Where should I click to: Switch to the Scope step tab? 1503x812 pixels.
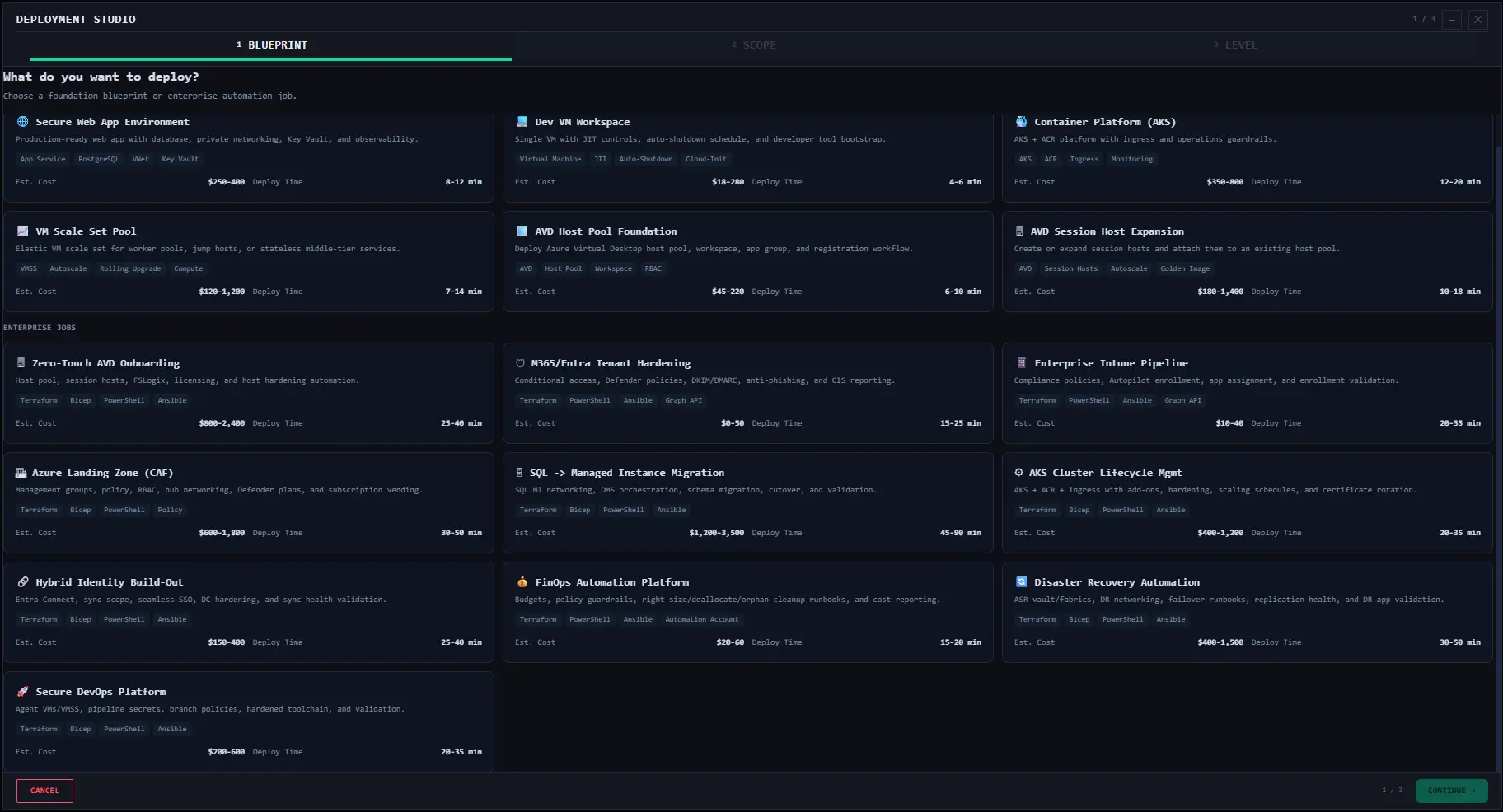coord(753,45)
